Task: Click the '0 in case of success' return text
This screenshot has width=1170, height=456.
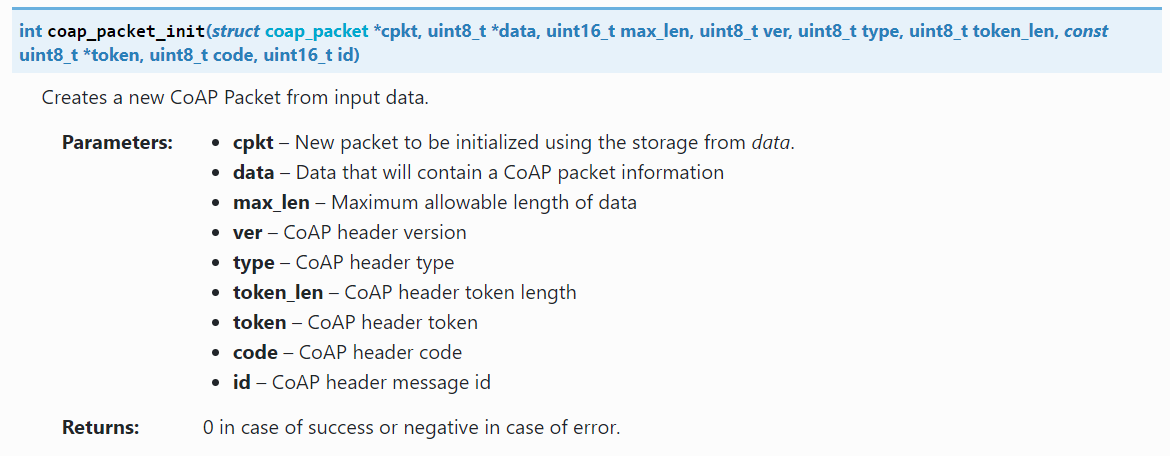Action: [x=411, y=428]
